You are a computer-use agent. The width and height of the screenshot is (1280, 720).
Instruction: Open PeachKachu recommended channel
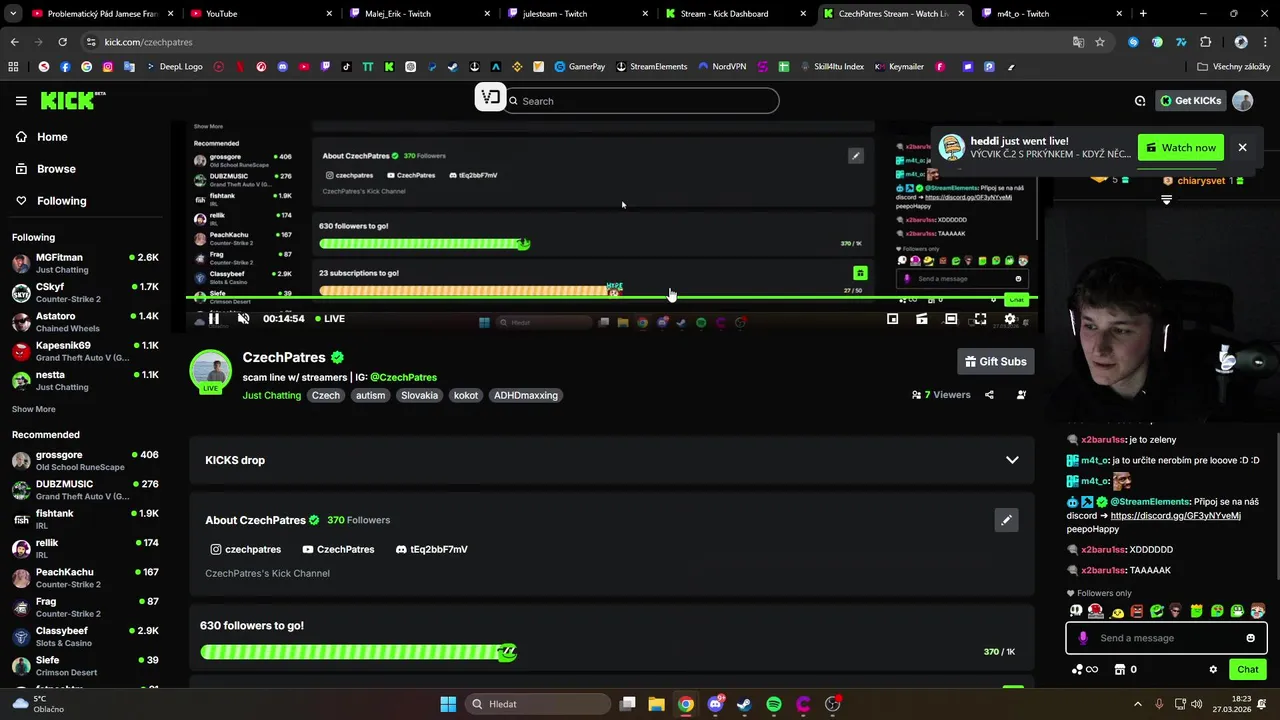pyautogui.click(x=85, y=578)
